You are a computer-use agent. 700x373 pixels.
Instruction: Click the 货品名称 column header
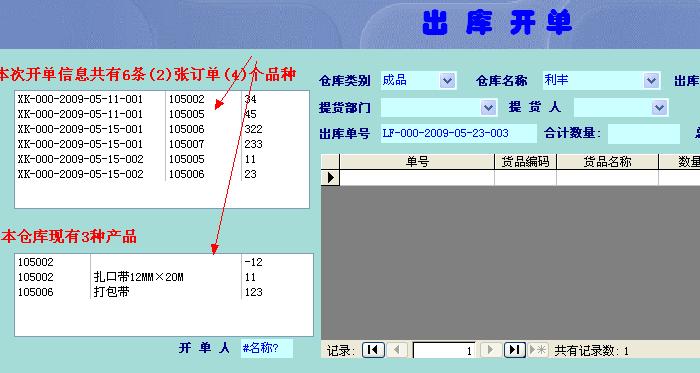click(607, 162)
